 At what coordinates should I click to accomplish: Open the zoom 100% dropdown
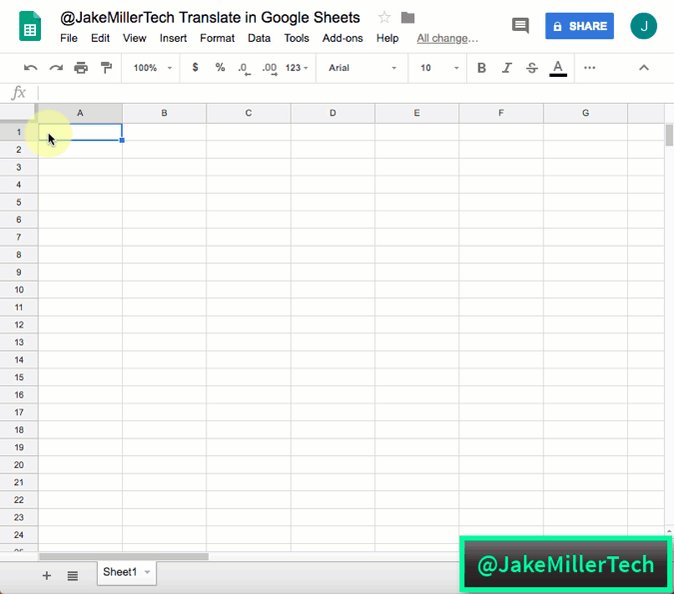click(153, 68)
